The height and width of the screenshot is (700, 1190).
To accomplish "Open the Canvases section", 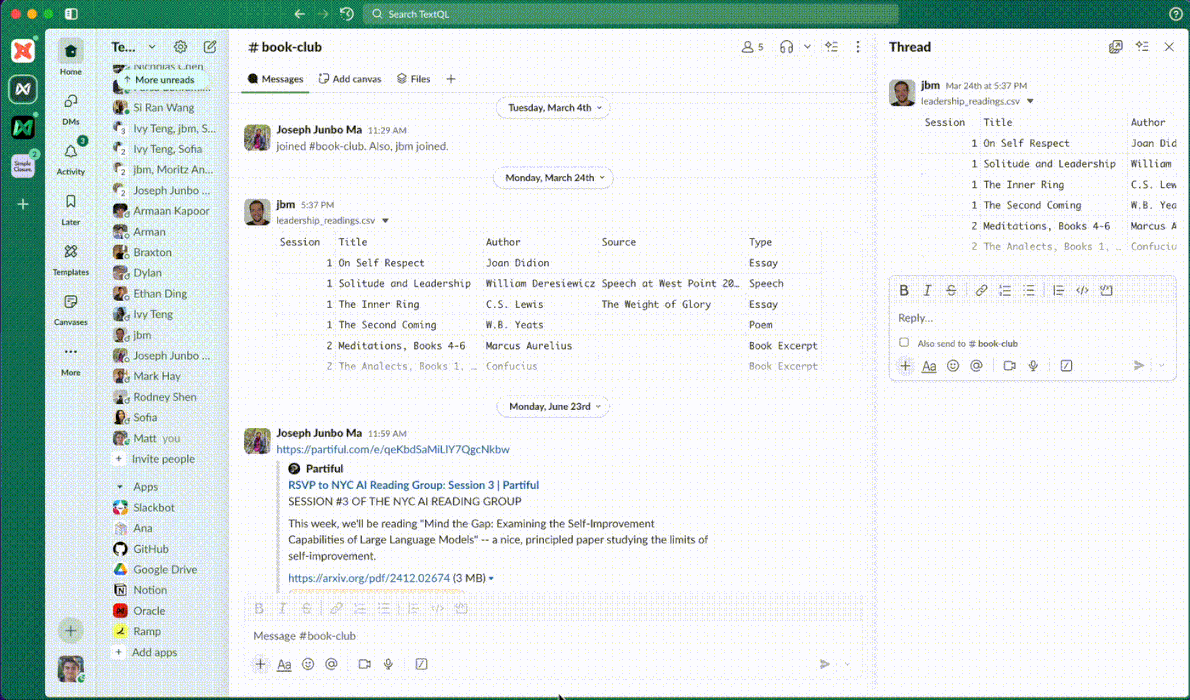I will (70, 308).
